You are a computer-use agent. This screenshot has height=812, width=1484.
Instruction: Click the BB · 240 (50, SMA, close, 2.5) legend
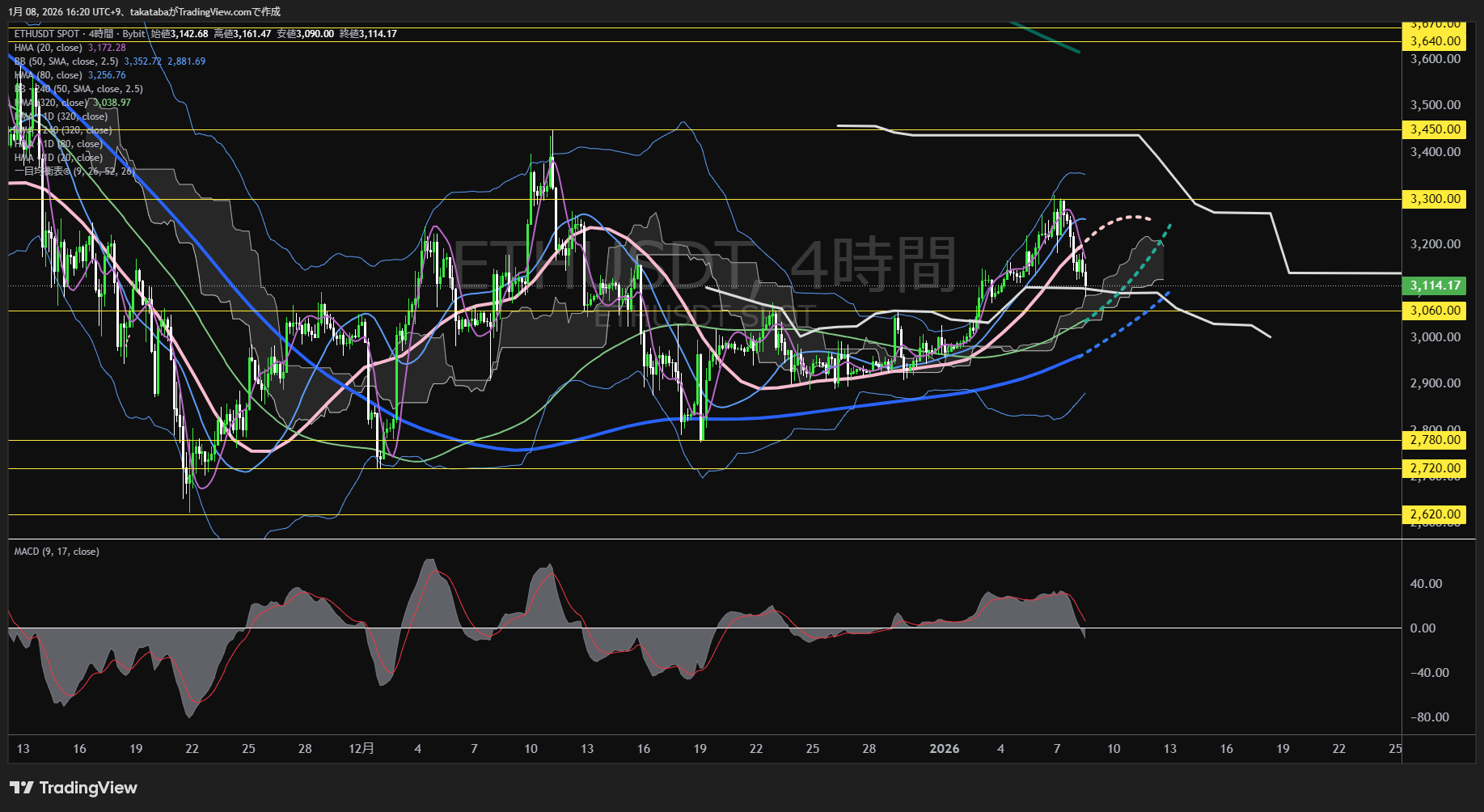point(78,89)
